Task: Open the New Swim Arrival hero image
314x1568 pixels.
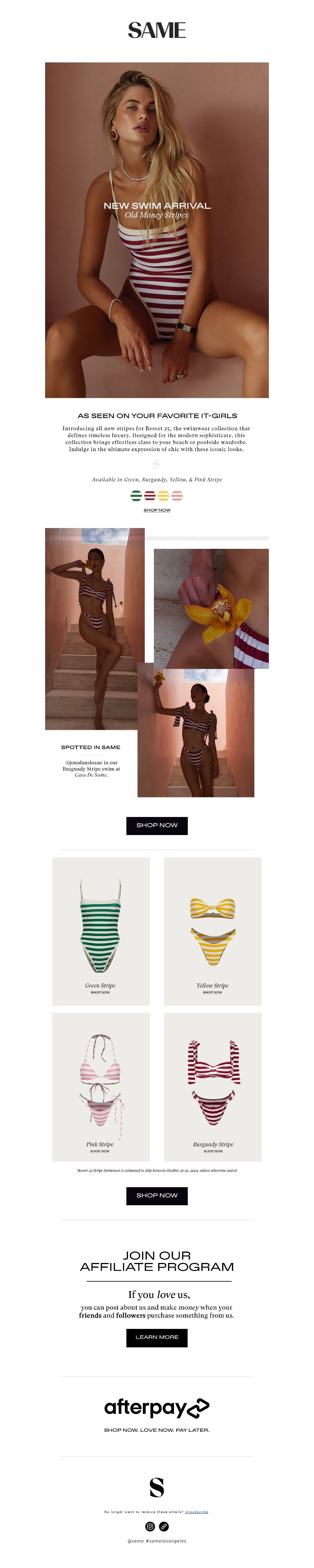Action: 157,230
